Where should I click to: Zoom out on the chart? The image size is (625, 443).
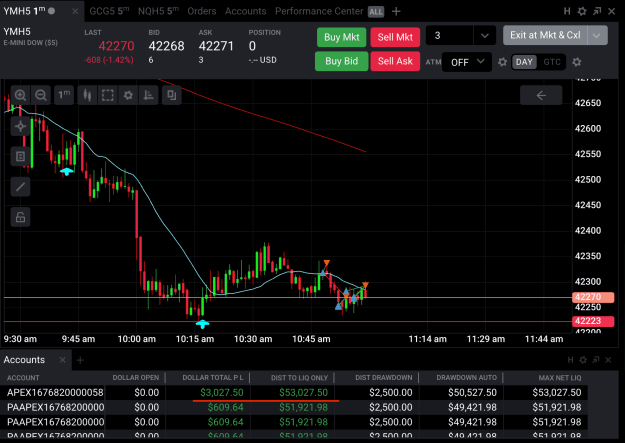point(41,95)
